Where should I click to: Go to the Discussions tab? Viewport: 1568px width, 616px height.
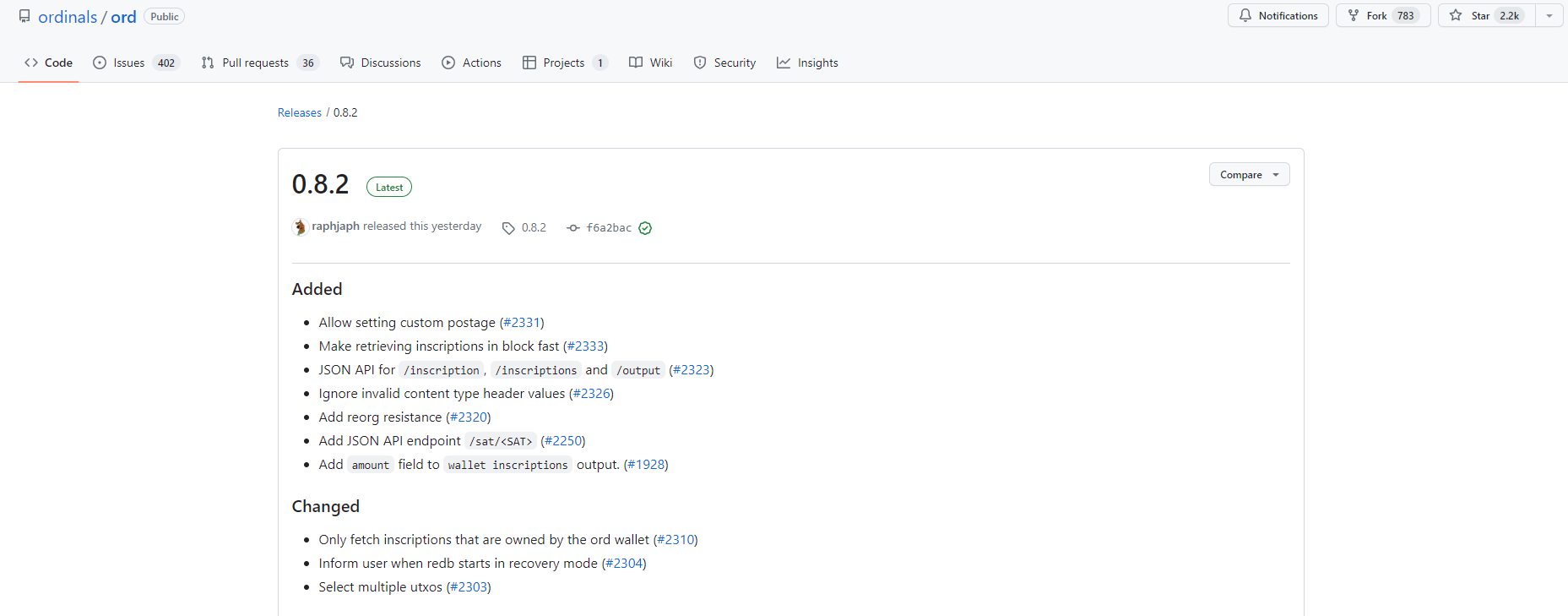[x=381, y=63]
